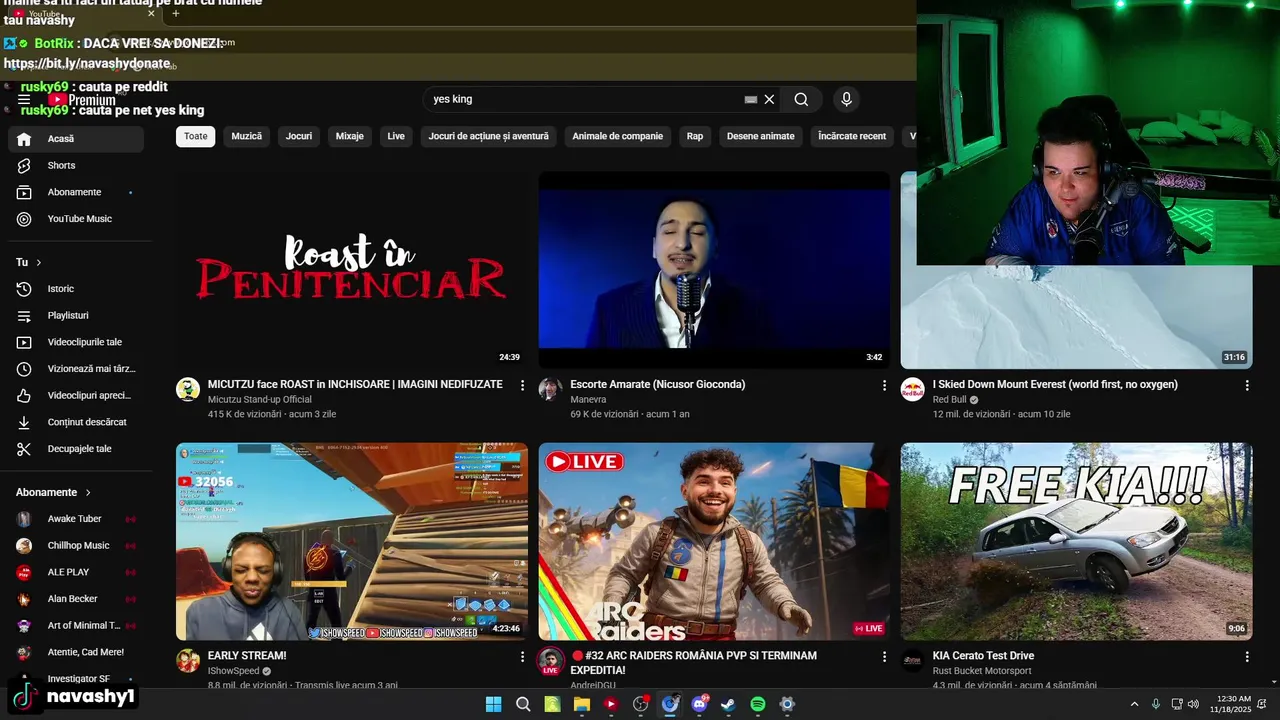1280x720 pixels.
Task: Open the YouTube hamburger guide menu
Action: (24, 100)
